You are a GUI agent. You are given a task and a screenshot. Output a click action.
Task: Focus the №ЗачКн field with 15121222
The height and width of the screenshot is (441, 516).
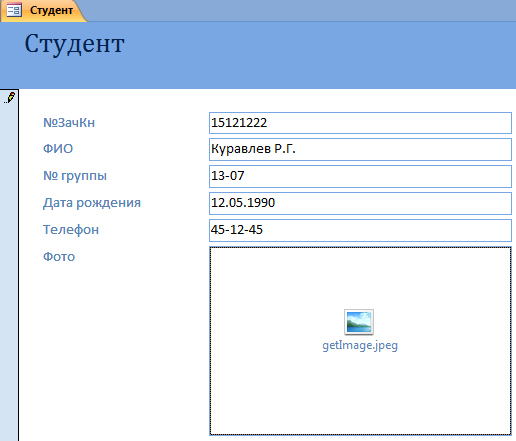point(360,123)
